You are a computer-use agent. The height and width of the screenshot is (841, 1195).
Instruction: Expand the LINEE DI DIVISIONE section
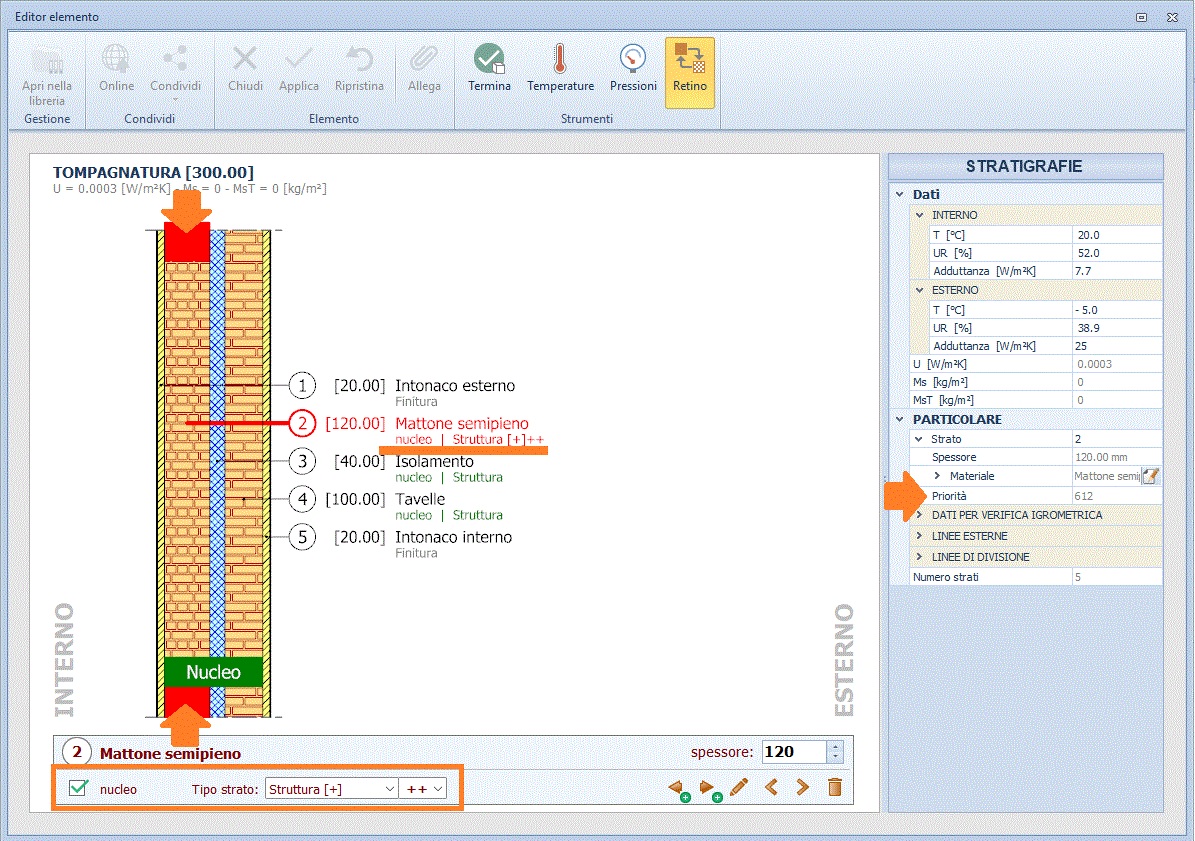pyautogui.click(x=920, y=557)
